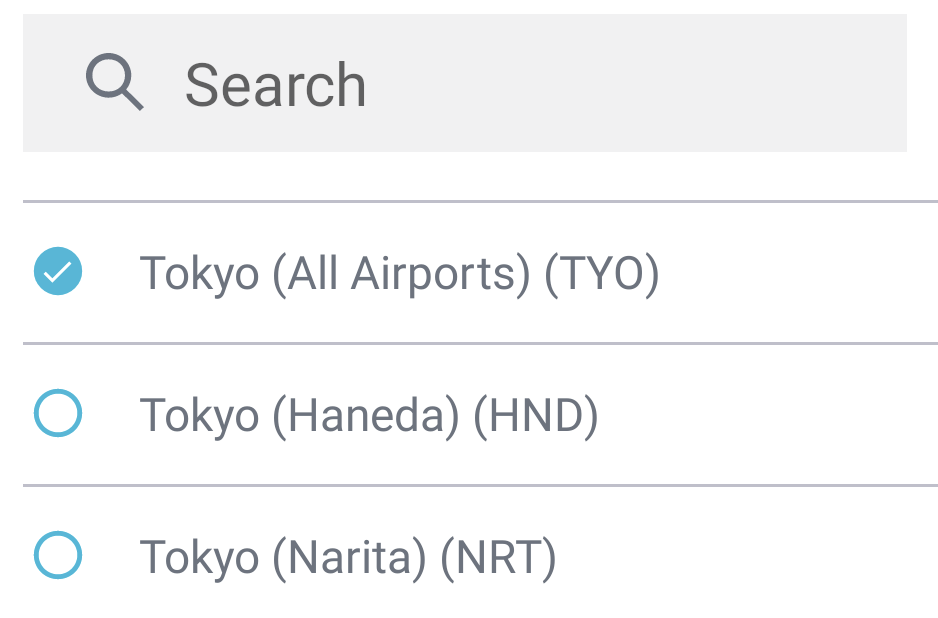Select the checked Tokyo All Airports radio
Viewport: 938px width, 618px height.
[58, 271]
